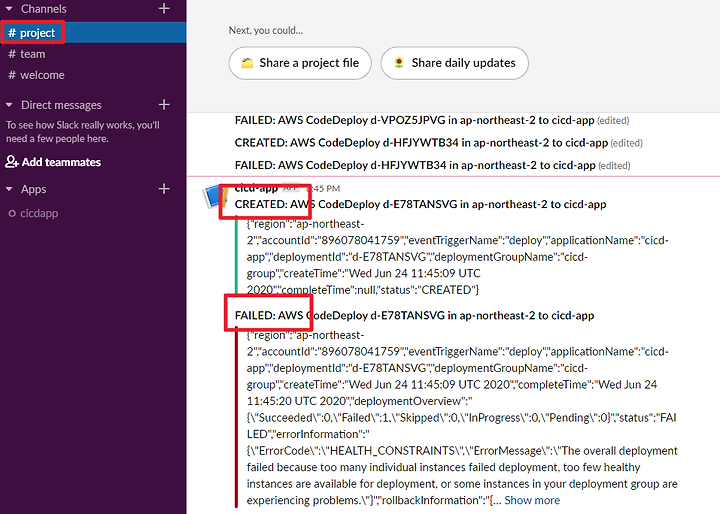The image size is (720, 514).
Task: Start a new direct message with plus icon
Action: tap(164, 105)
